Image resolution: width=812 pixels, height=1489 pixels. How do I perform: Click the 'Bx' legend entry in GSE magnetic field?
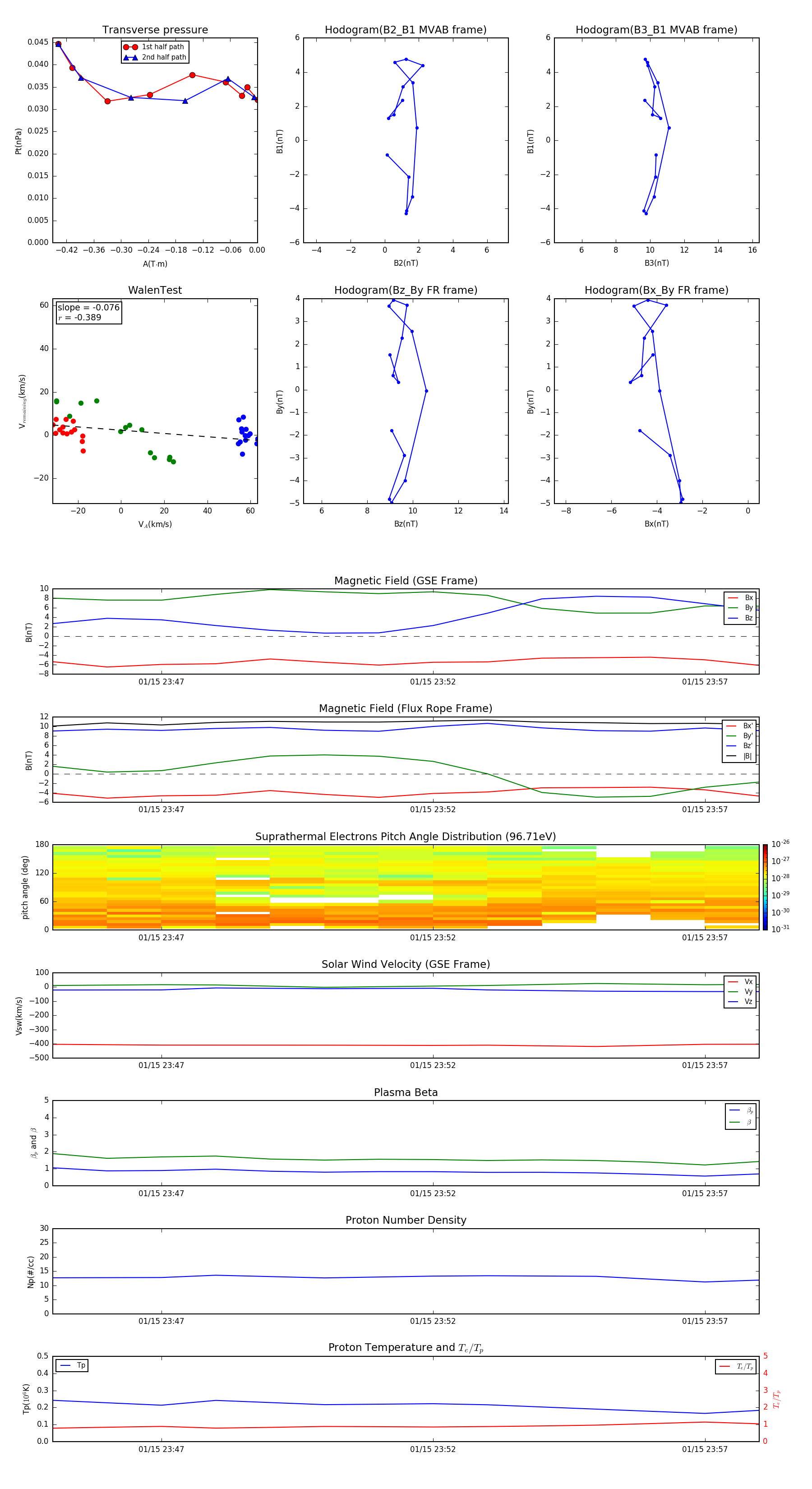(x=740, y=598)
